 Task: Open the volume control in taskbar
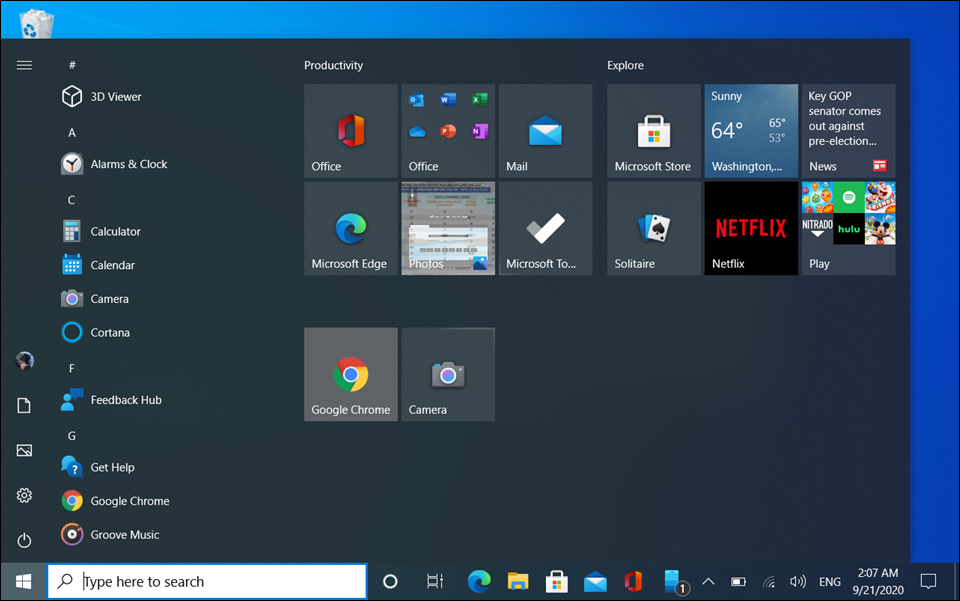pos(797,581)
